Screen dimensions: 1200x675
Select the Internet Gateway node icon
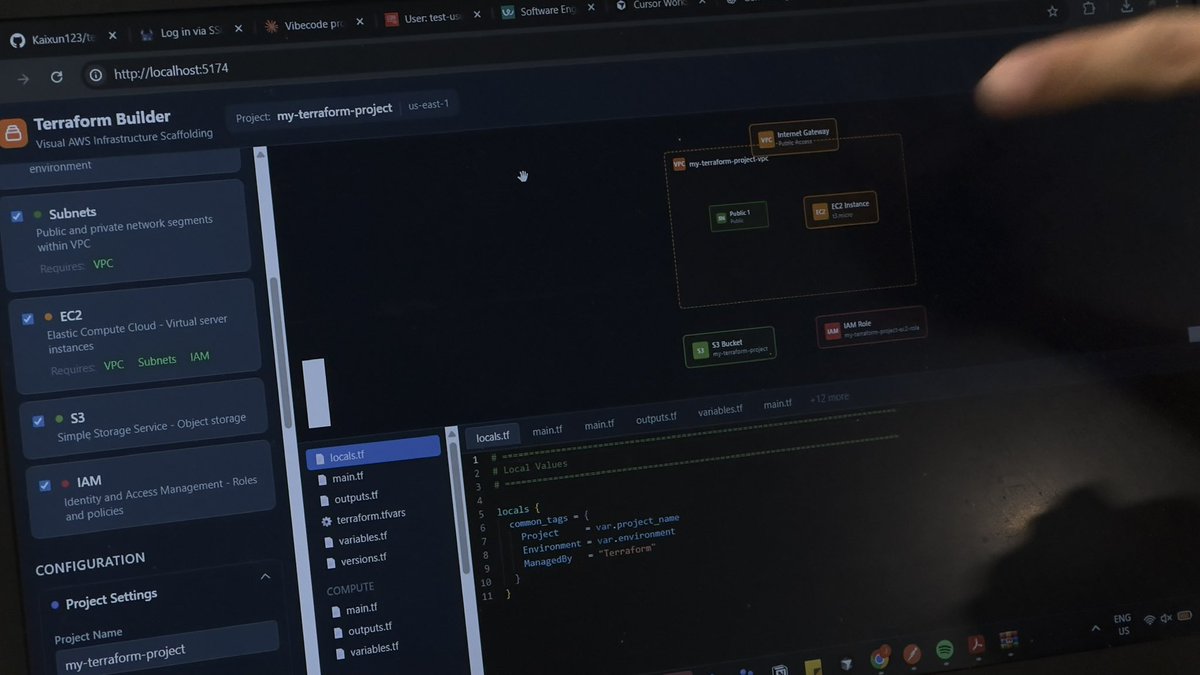[766, 139]
